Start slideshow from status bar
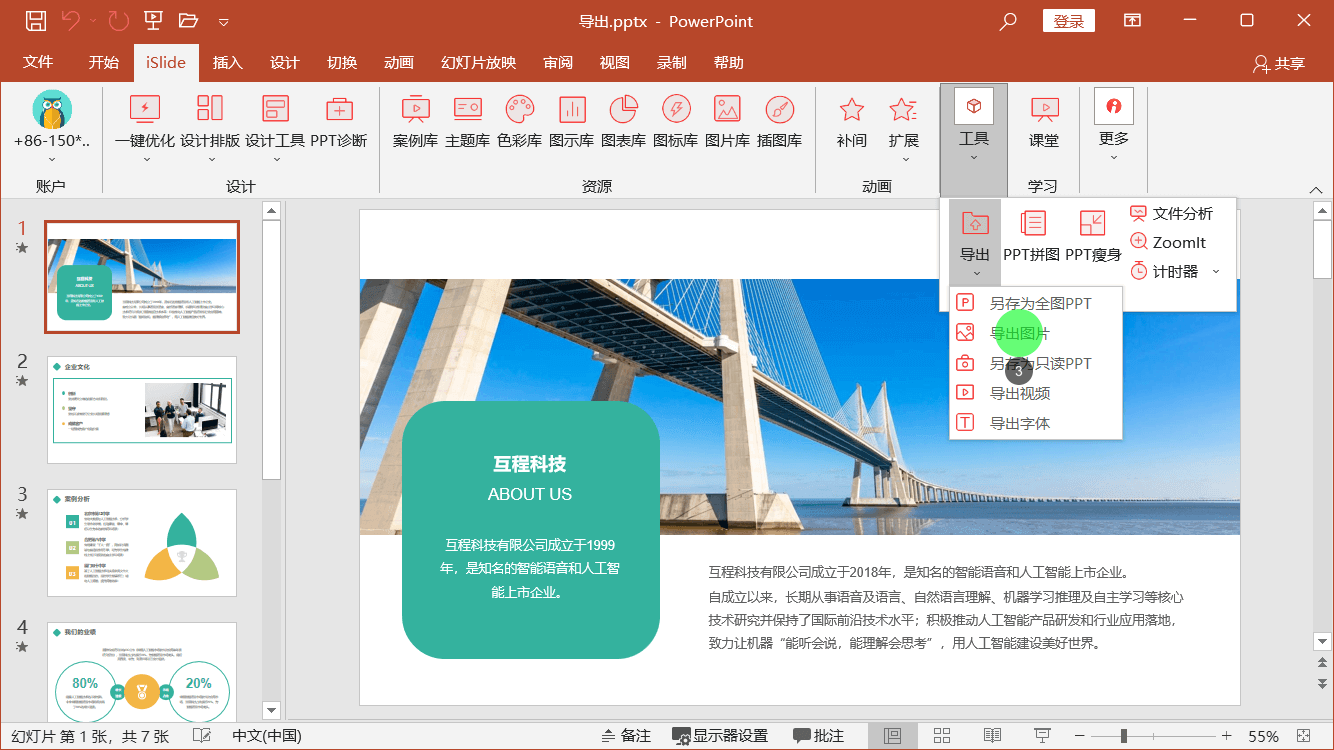 pyautogui.click(x=1042, y=736)
